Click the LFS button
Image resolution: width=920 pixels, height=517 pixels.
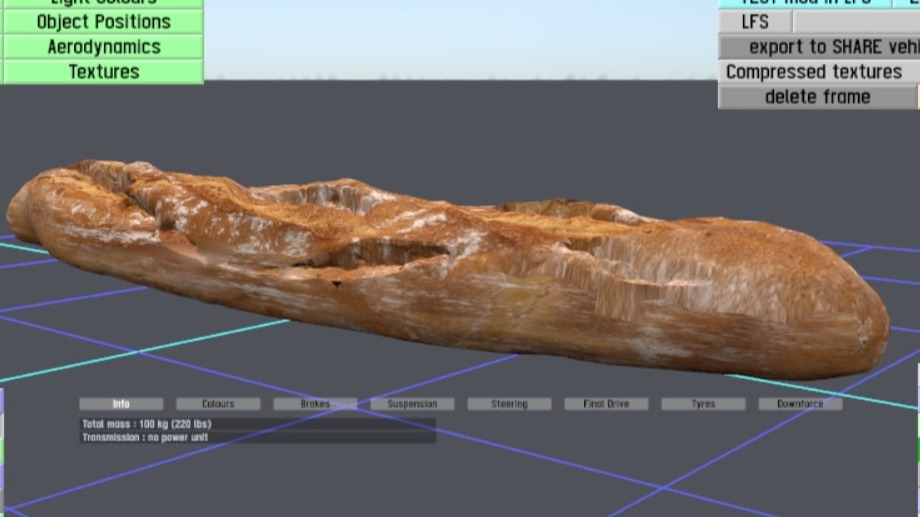(755, 22)
